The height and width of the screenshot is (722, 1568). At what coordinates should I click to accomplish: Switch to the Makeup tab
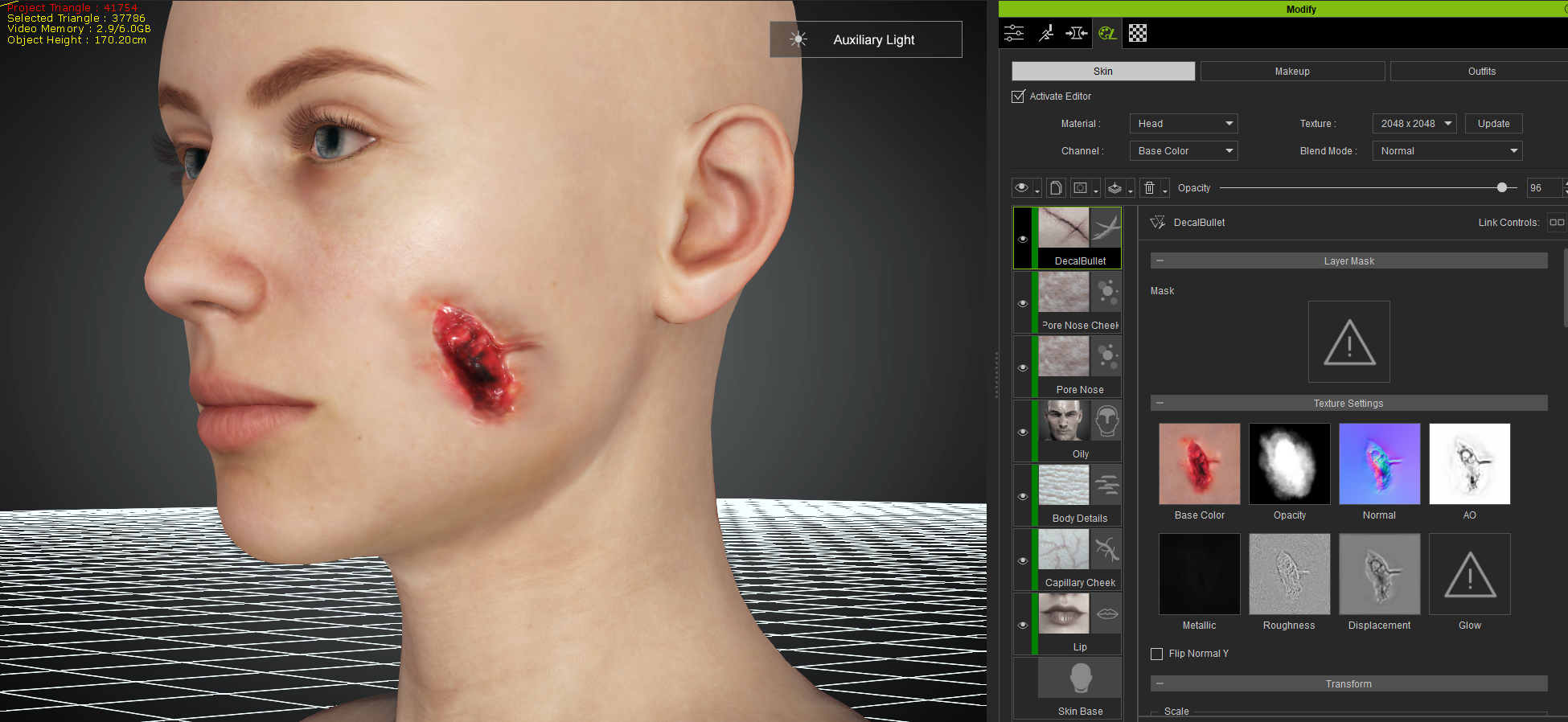tap(1292, 72)
